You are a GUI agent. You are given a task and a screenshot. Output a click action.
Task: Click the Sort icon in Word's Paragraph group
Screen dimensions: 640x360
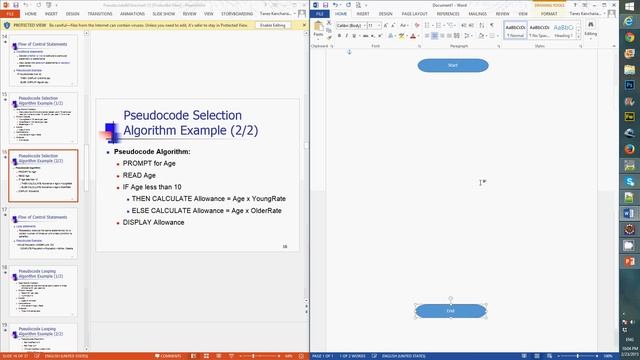482,25
